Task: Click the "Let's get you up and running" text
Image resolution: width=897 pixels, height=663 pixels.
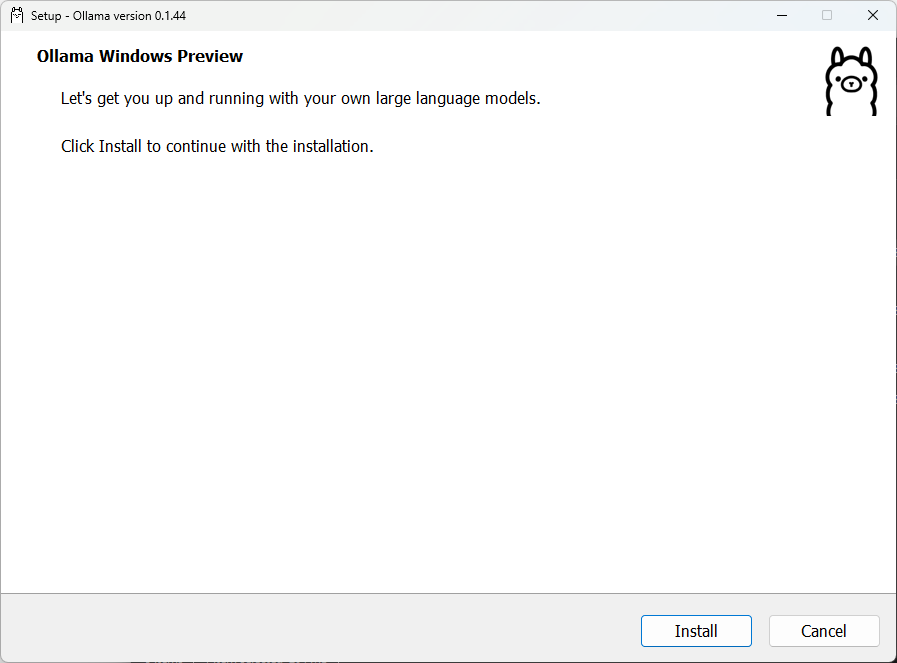Action: coord(300,99)
